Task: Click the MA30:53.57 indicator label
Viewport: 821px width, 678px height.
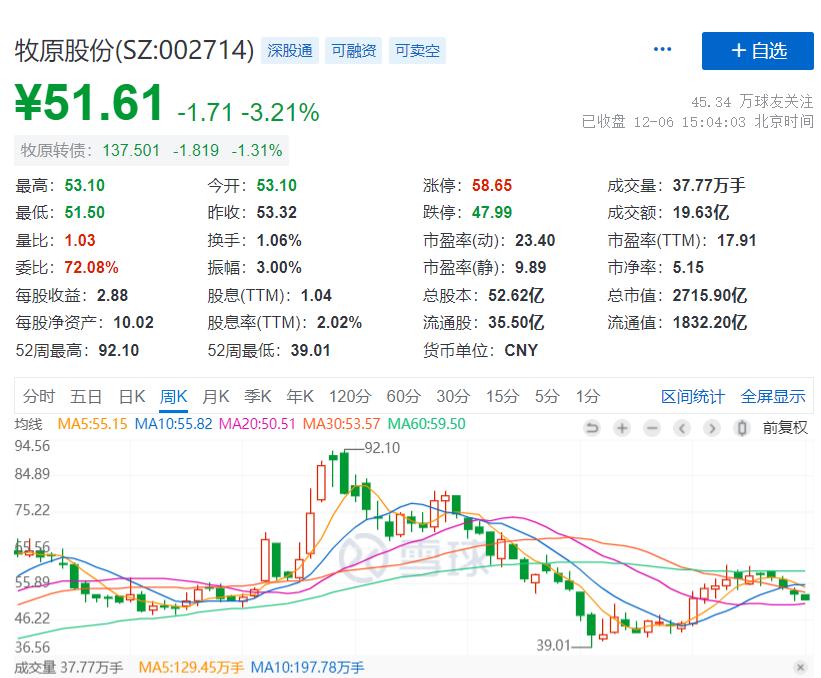Action: coord(341,424)
